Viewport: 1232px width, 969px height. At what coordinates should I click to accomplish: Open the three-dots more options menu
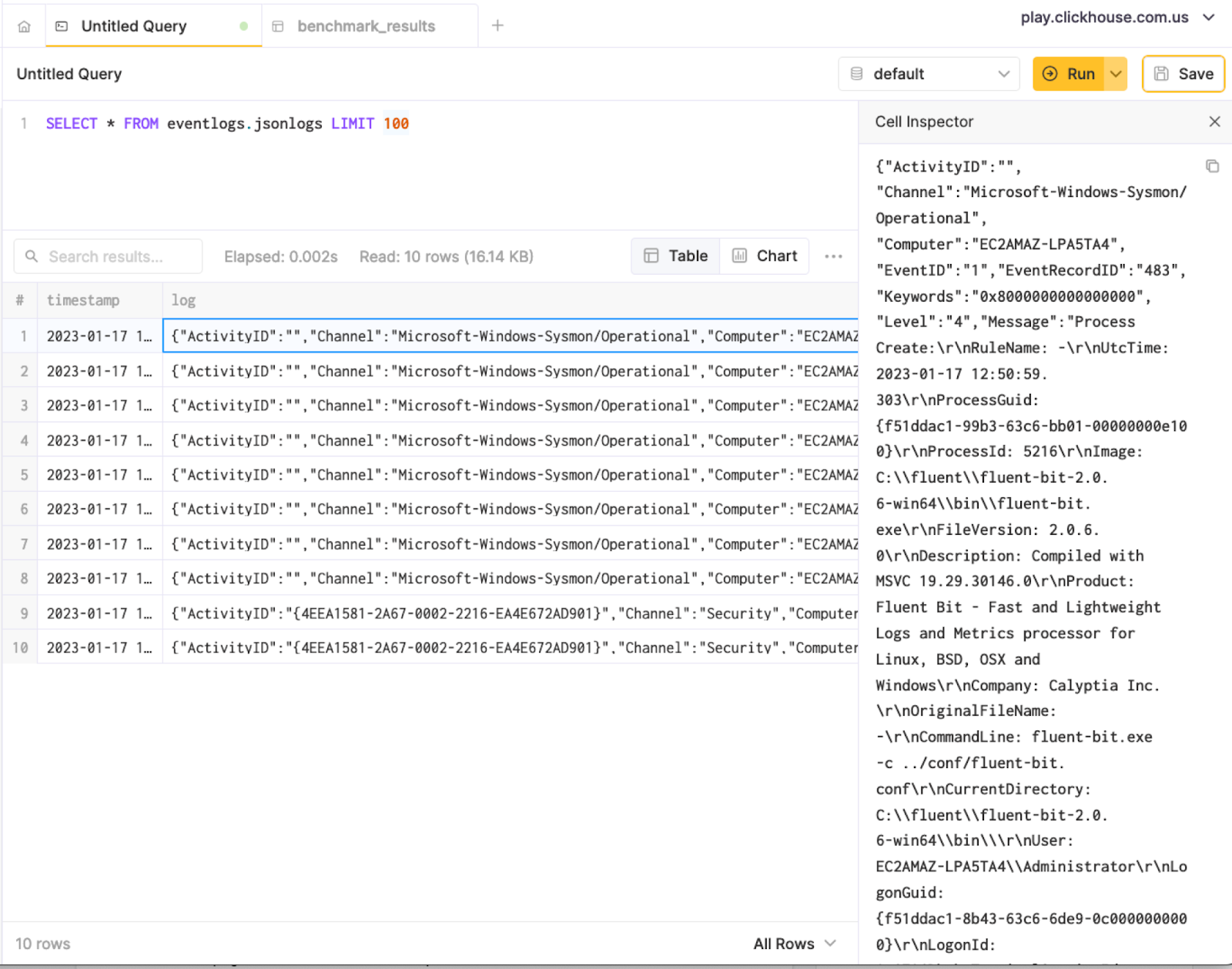(833, 256)
